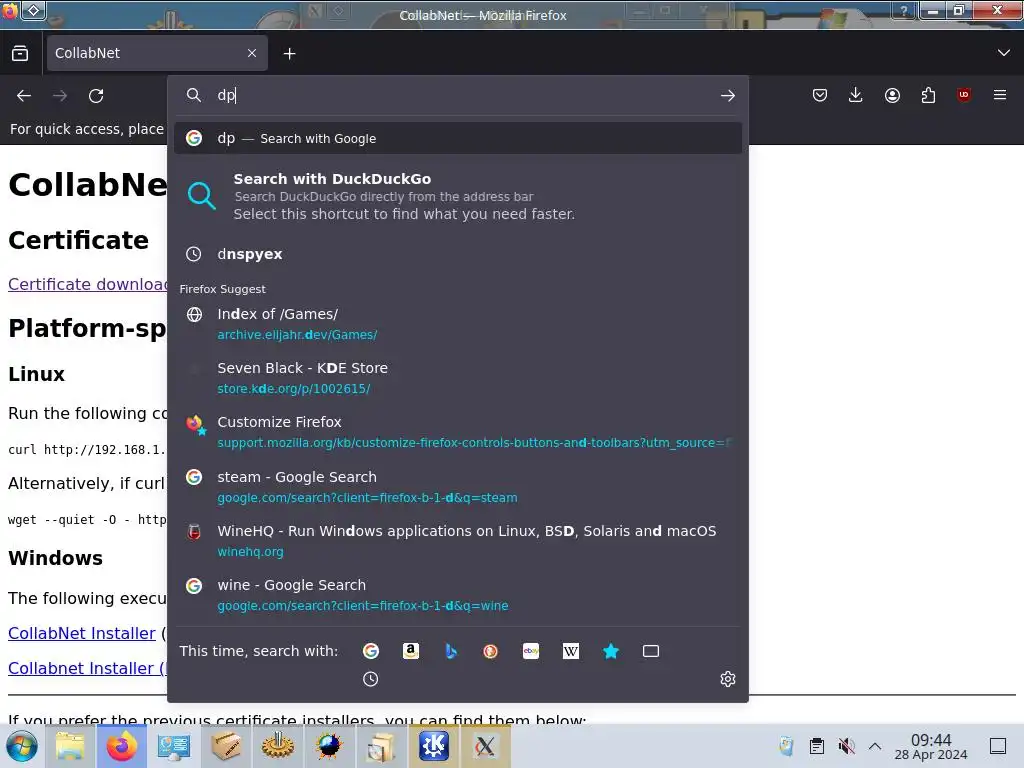
Task: Open the KDE application in taskbar
Action: pos(434,746)
